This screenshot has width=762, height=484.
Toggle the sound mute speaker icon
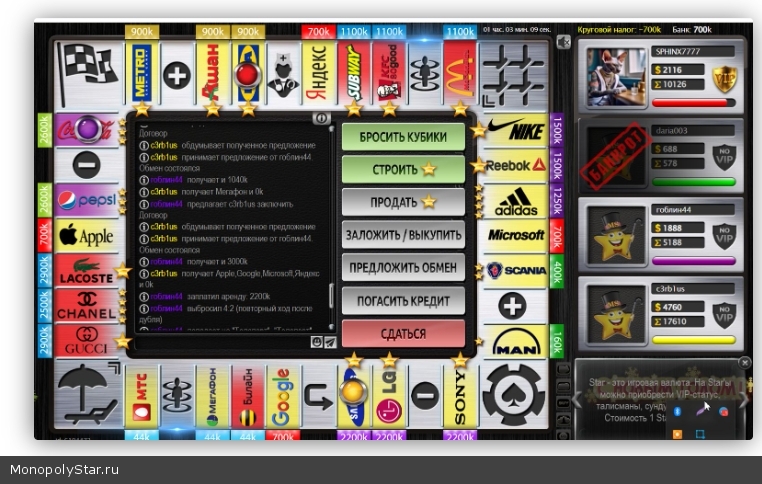[563, 42]
